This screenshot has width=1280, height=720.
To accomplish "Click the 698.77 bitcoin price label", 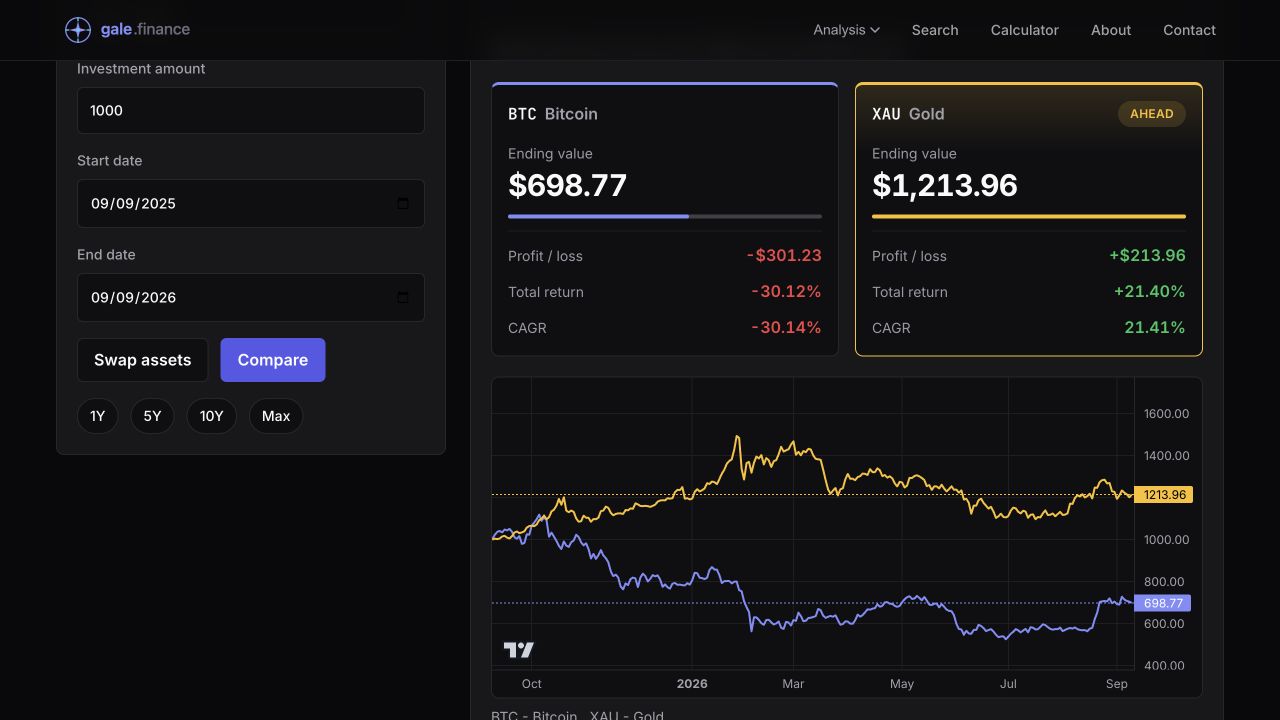I will 1162,603.
